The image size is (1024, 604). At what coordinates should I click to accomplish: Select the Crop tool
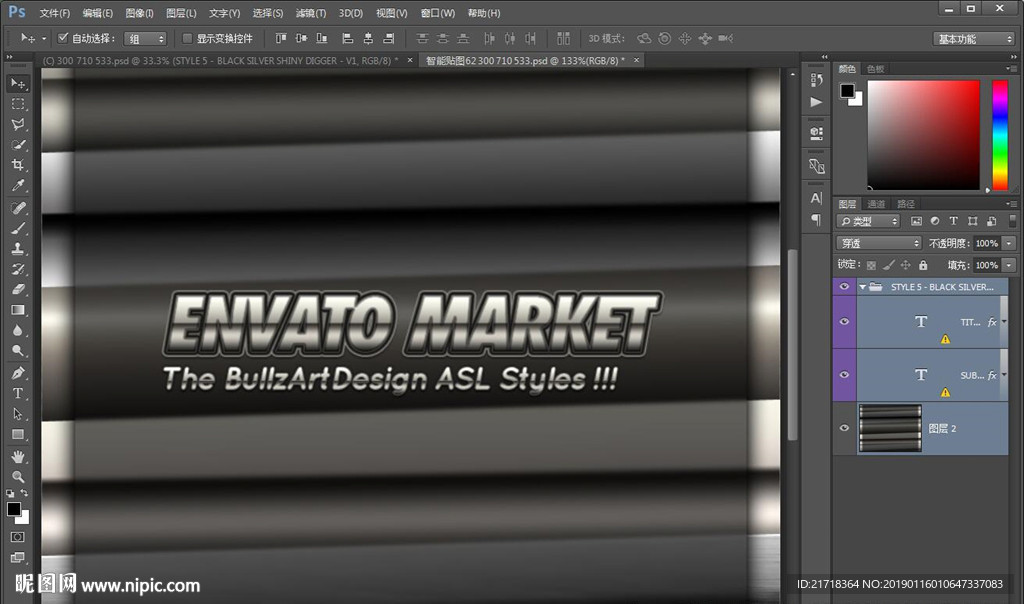pos(18,166)
